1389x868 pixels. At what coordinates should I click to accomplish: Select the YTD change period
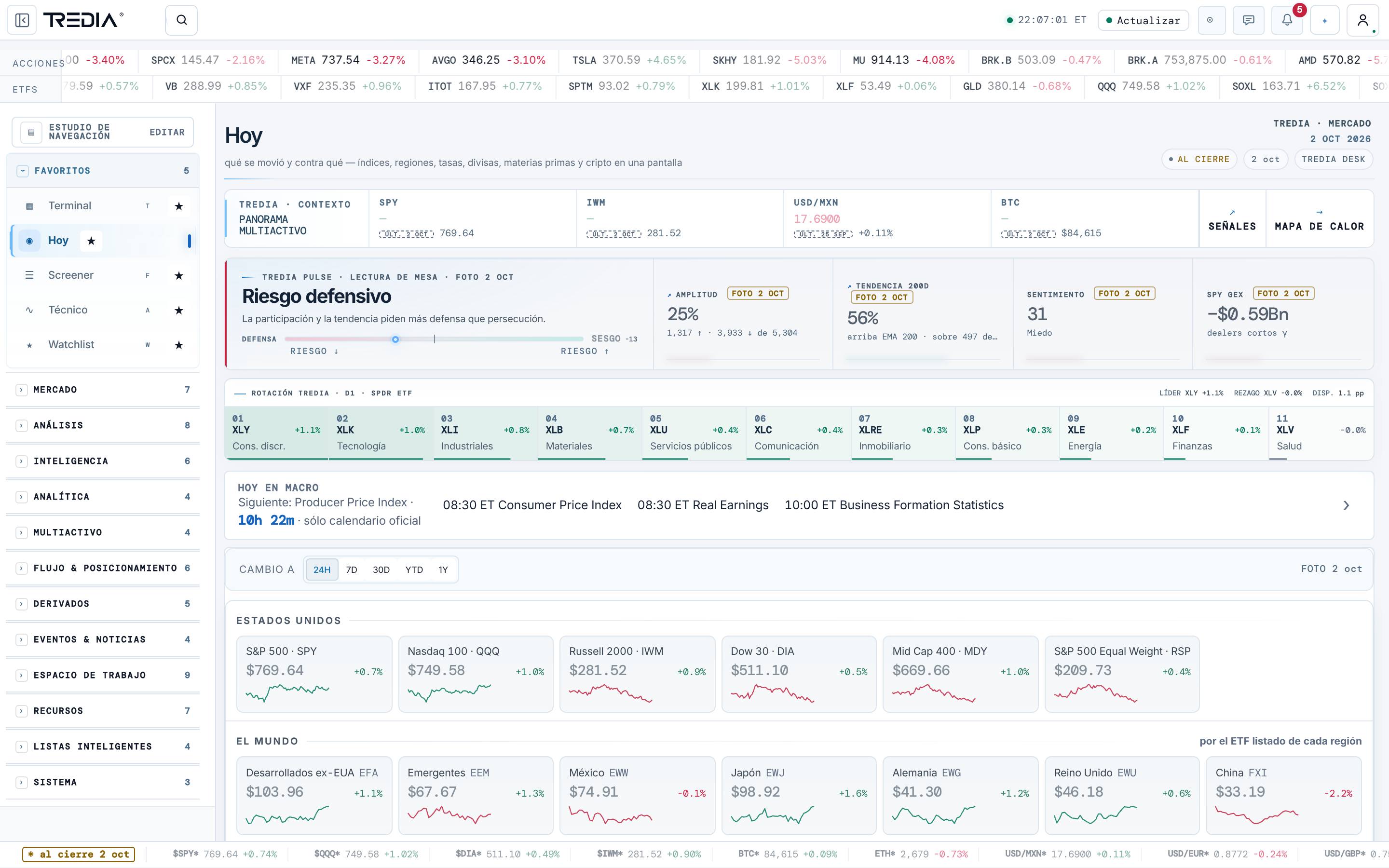coord(414,570)
